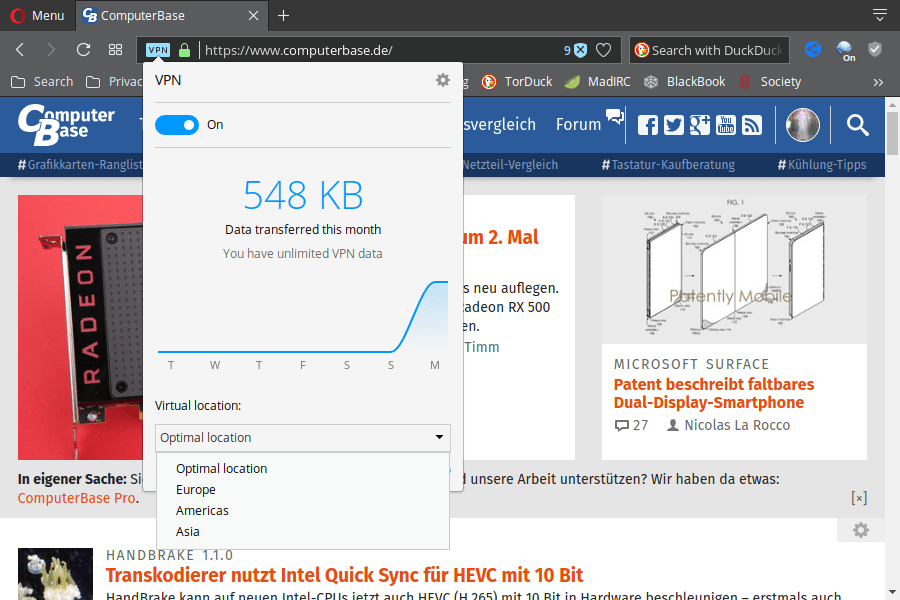The height and width of the screenshot is (600, 900).
Task: Choose Optimal location from list
Action: (x=222, y=469)
